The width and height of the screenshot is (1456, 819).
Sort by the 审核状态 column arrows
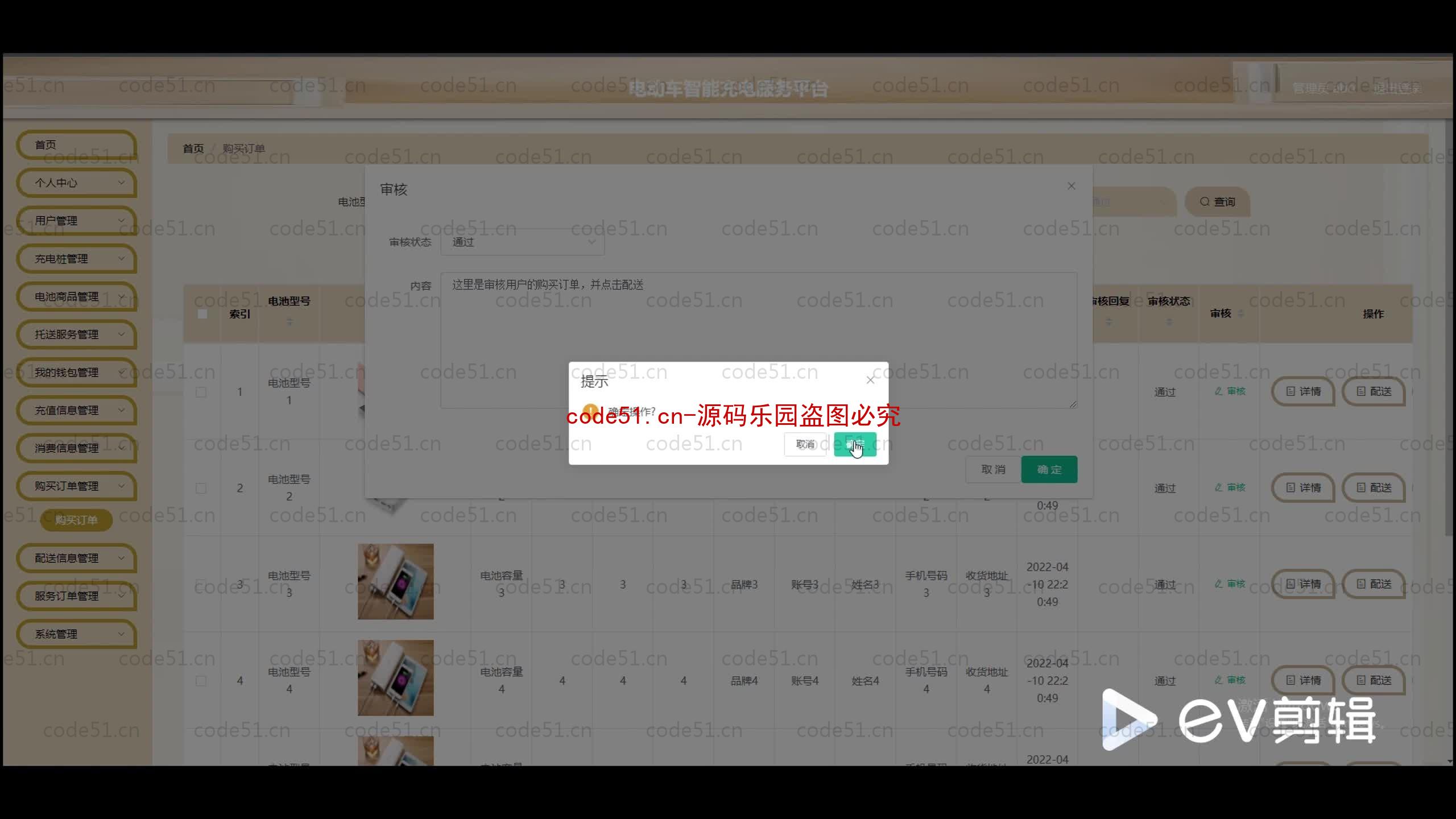(x=1169, y=322)
